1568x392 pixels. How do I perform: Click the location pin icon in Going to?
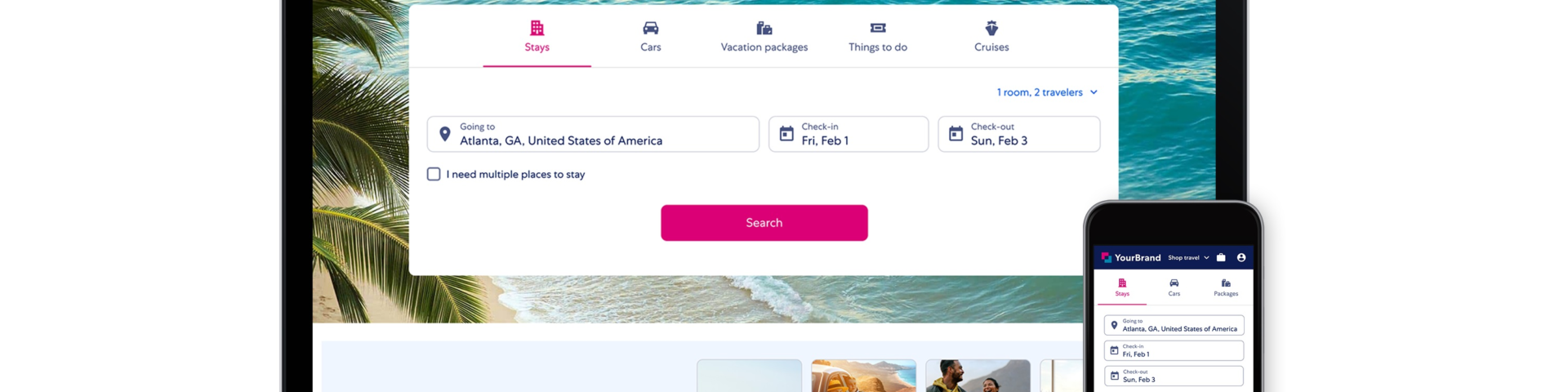coord(445,134)
